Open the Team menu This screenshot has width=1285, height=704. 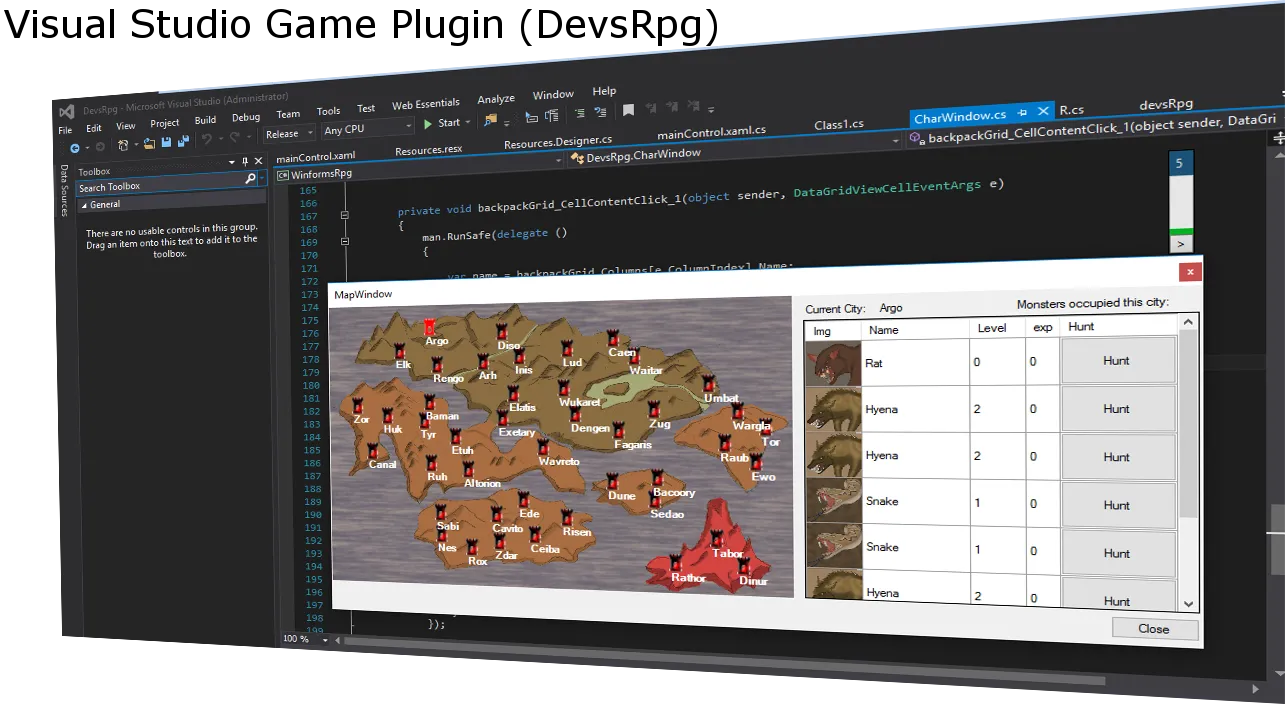coord(288,114)
